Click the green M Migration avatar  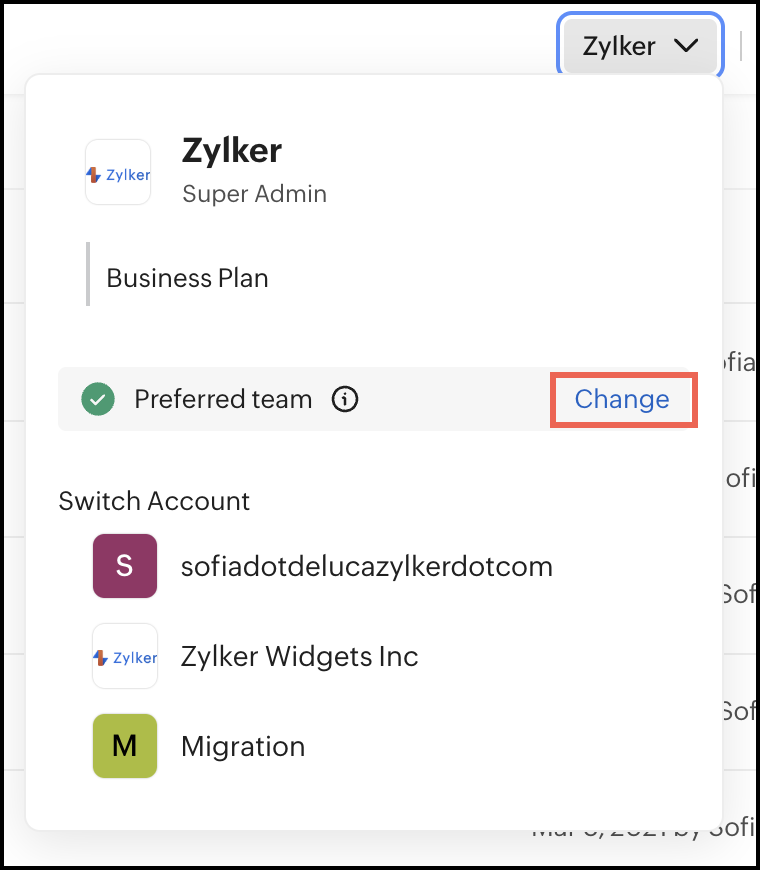click(x=124, y=746)
